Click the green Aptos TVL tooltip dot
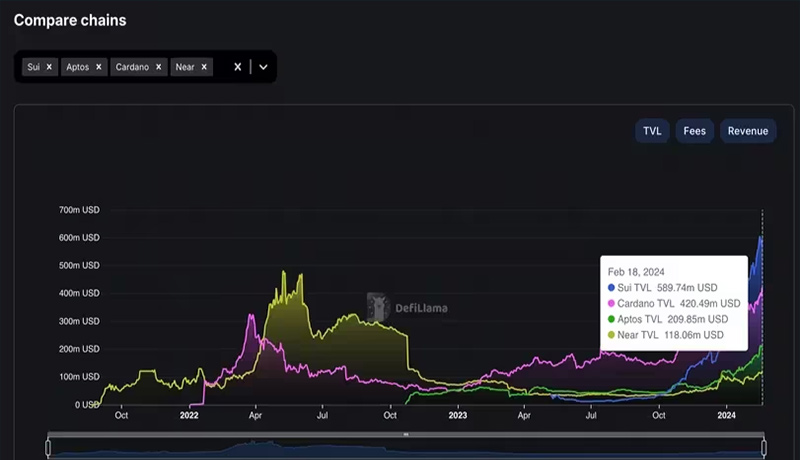The width and height of the screenshot is (800, 460). (612, 319)
